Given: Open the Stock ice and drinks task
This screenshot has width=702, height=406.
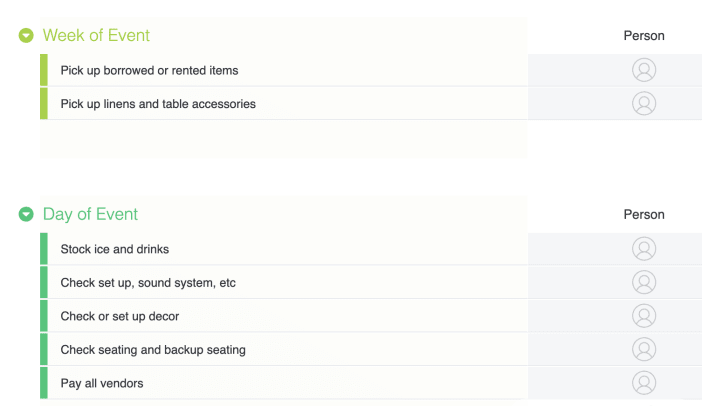Looking at the screenshot, I should (115, 249).
